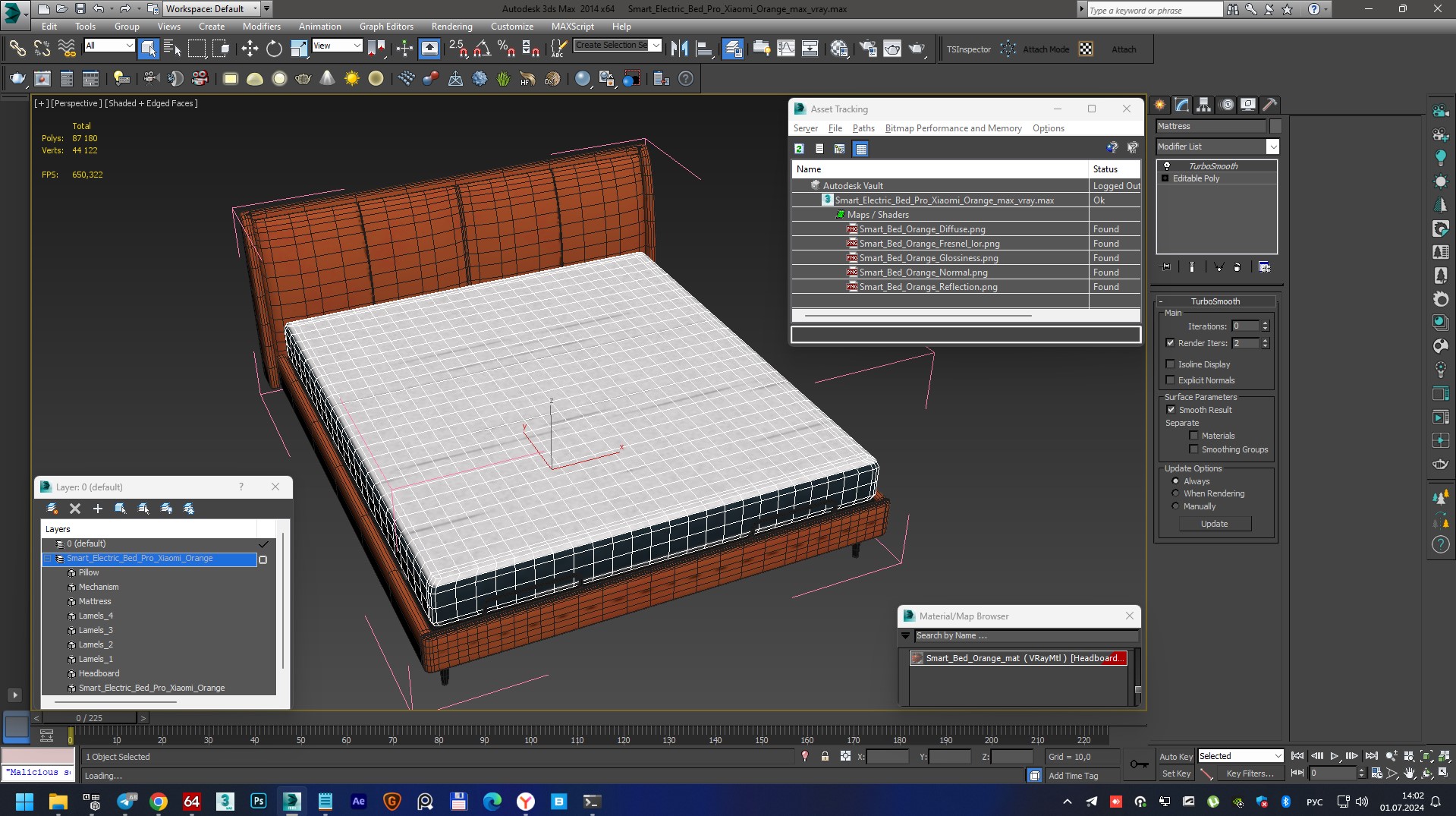Click the Auto Key button

[1175, 757]
